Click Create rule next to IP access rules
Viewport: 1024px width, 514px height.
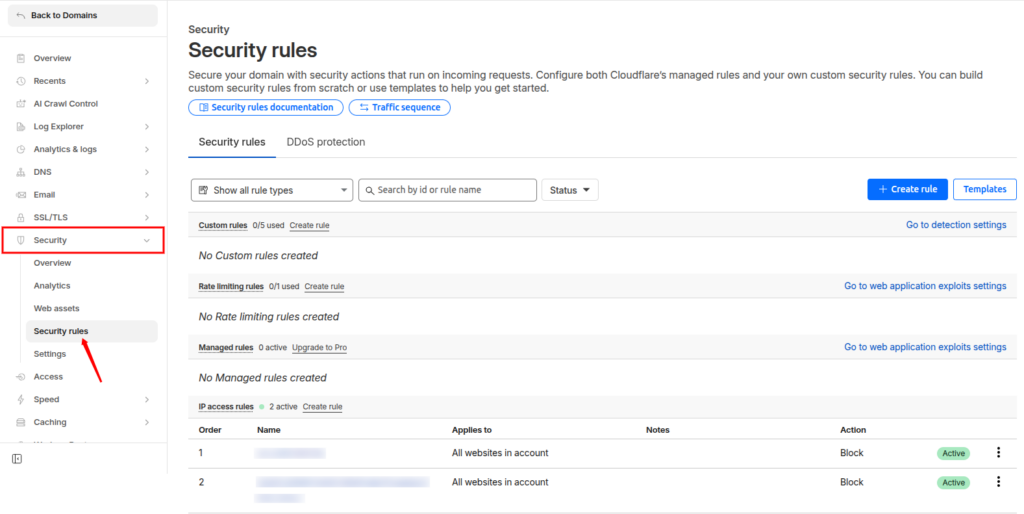(x=323, y=407)
